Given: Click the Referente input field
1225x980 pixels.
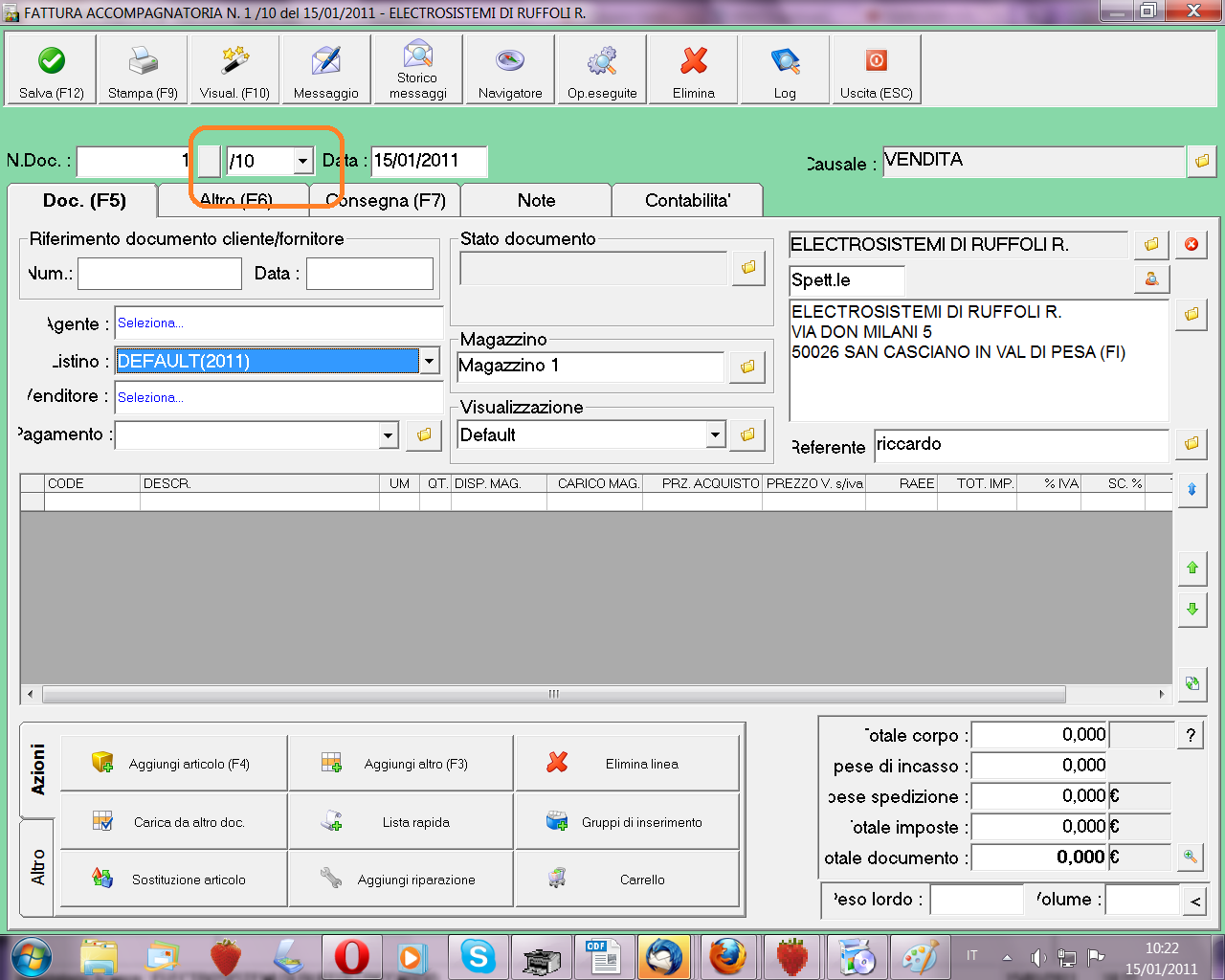Looking at the screenshot, I should 1021,445.
